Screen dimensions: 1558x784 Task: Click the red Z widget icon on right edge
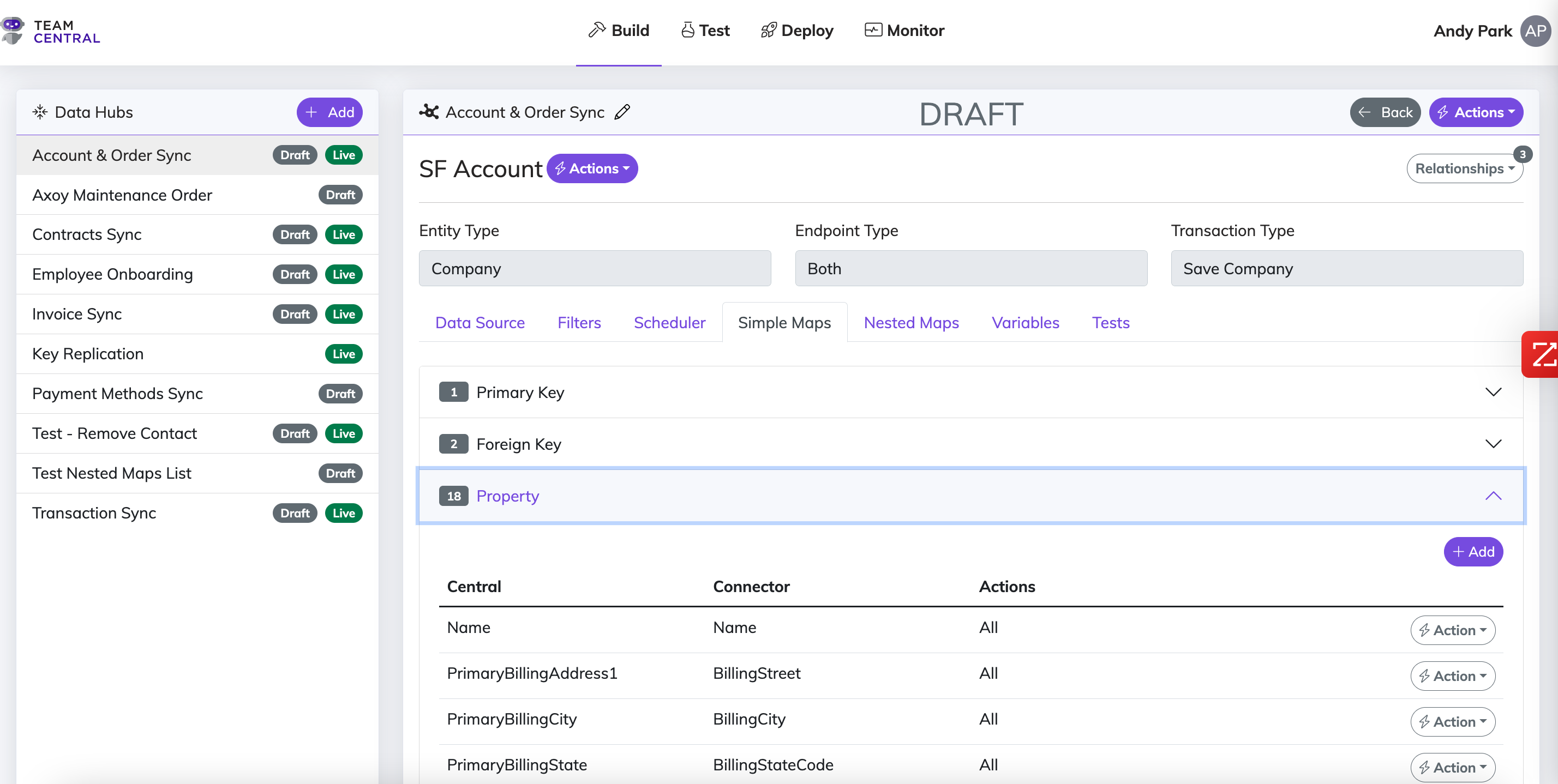pos(1542,355)
